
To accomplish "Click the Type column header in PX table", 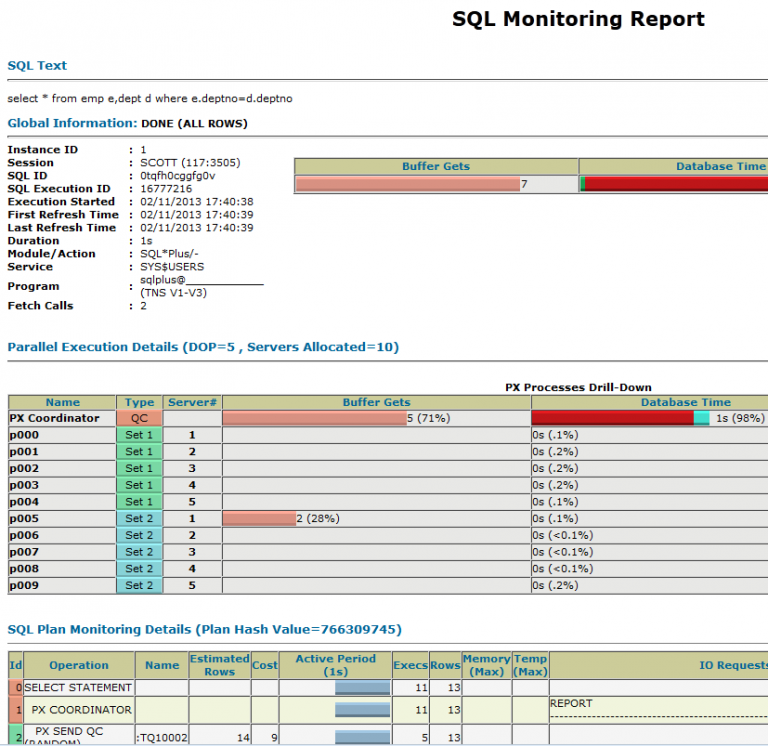I will pyautogui.click(x=139, y=403).
